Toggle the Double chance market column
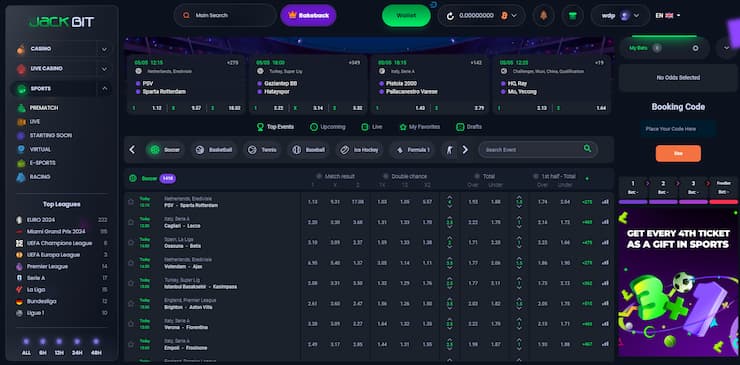This screenshot has height=365, width=740. (404, 176)
